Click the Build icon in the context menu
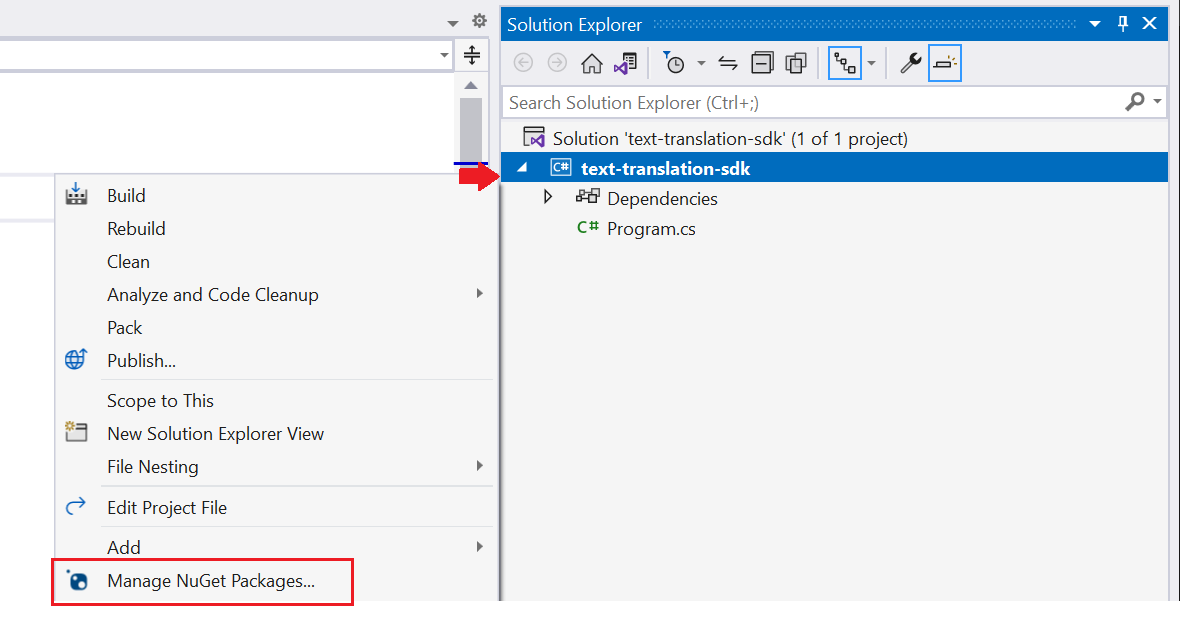The width and height of the screenshot is (1180, 628). pyautogui.click(x=76, y=195)
